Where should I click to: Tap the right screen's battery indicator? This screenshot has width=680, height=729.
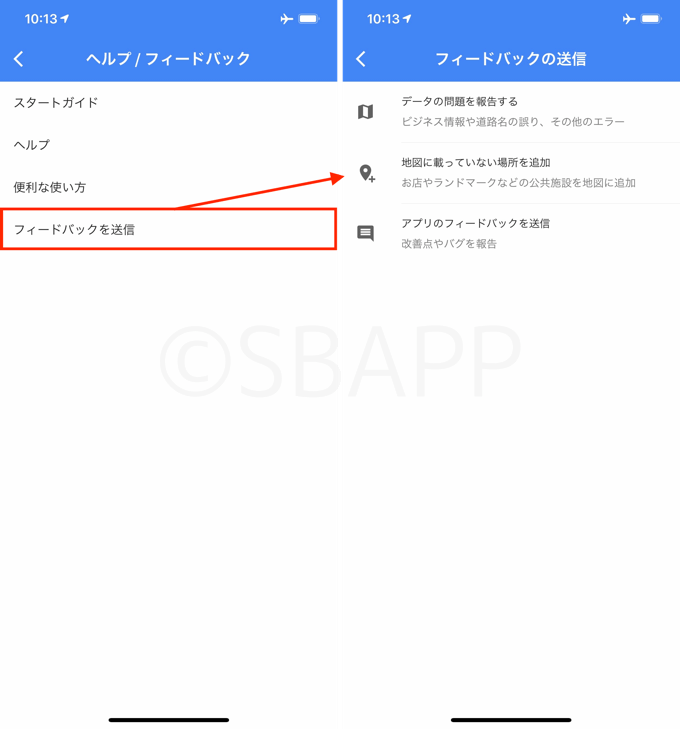click(651, 19)
